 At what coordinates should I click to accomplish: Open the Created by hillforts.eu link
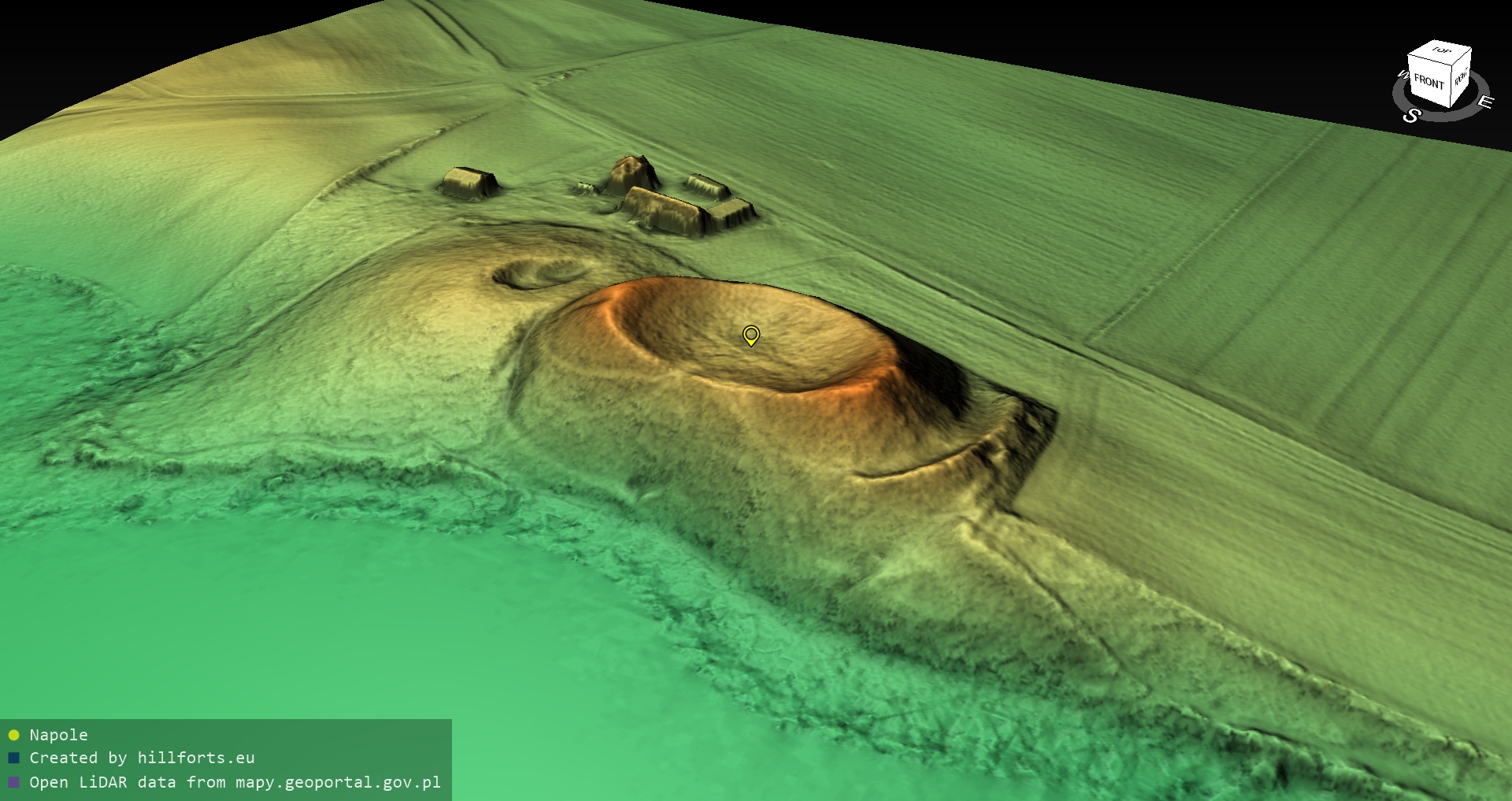142,758
